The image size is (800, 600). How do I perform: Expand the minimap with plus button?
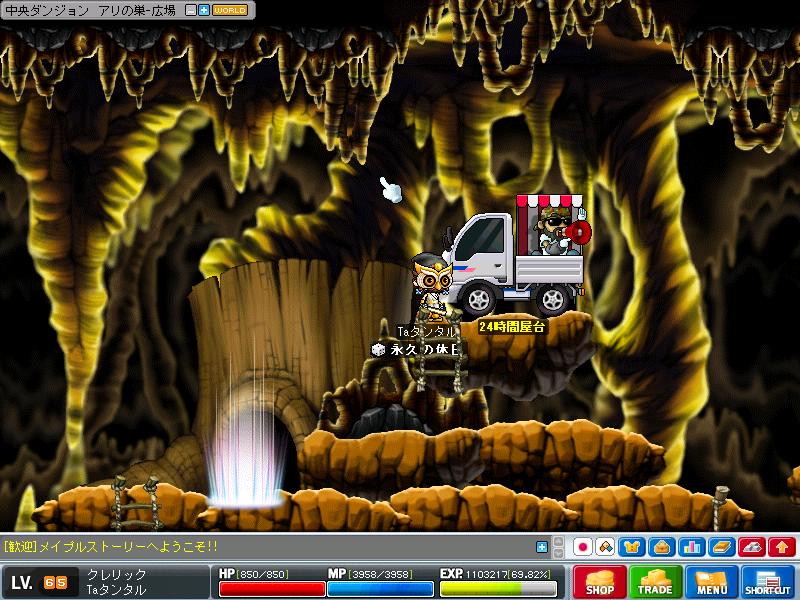point(204,10)
